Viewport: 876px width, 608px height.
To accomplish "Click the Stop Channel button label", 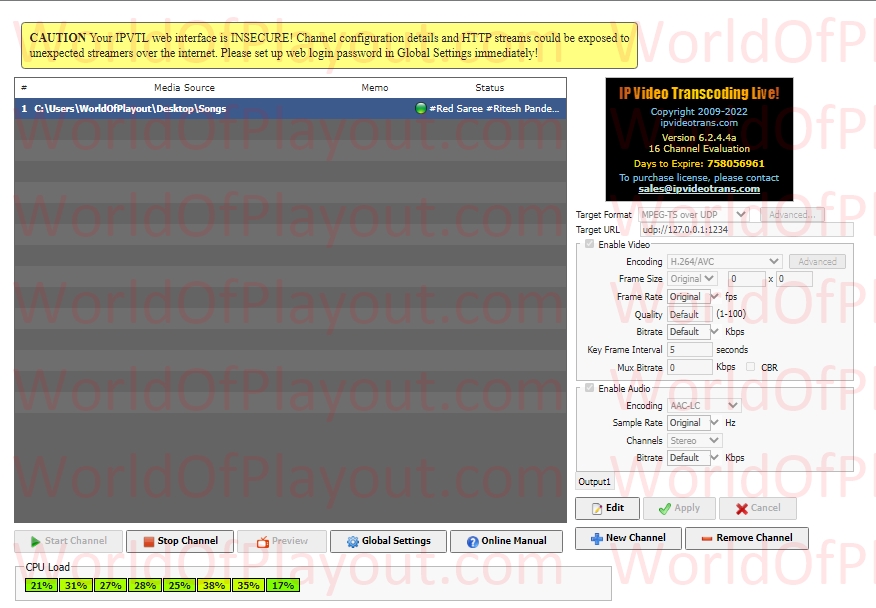I will click(x=188, y=541).
